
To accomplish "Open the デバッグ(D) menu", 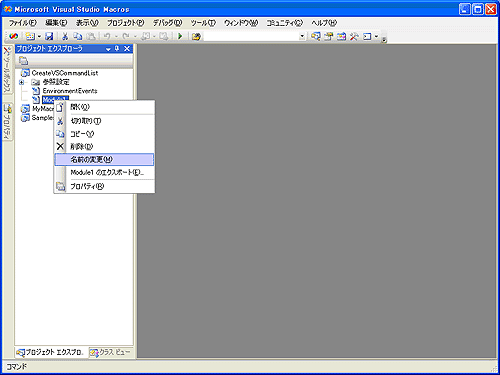I will (167, 23).
